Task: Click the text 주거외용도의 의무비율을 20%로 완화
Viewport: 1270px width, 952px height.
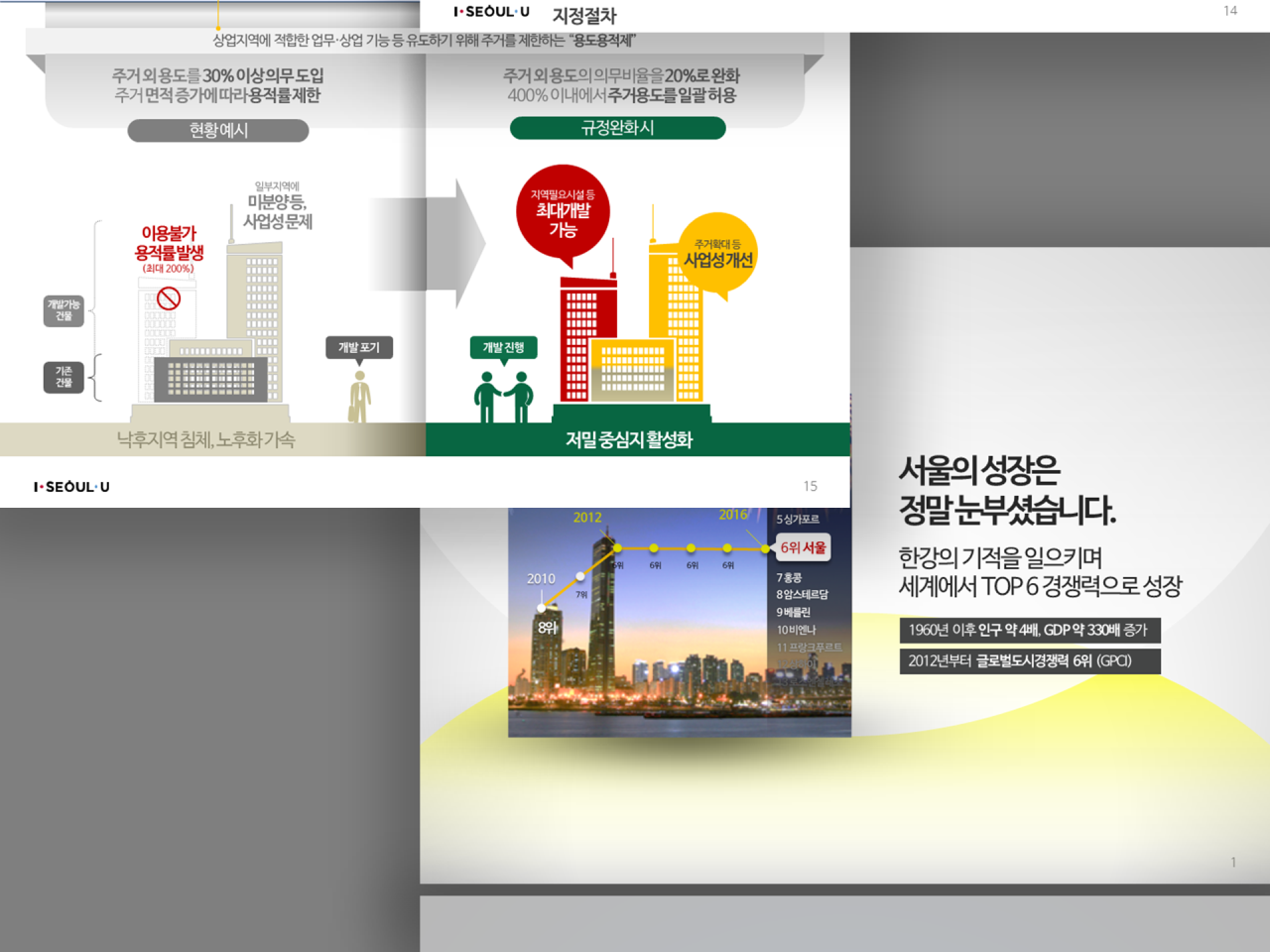Action: pos(621,75)
